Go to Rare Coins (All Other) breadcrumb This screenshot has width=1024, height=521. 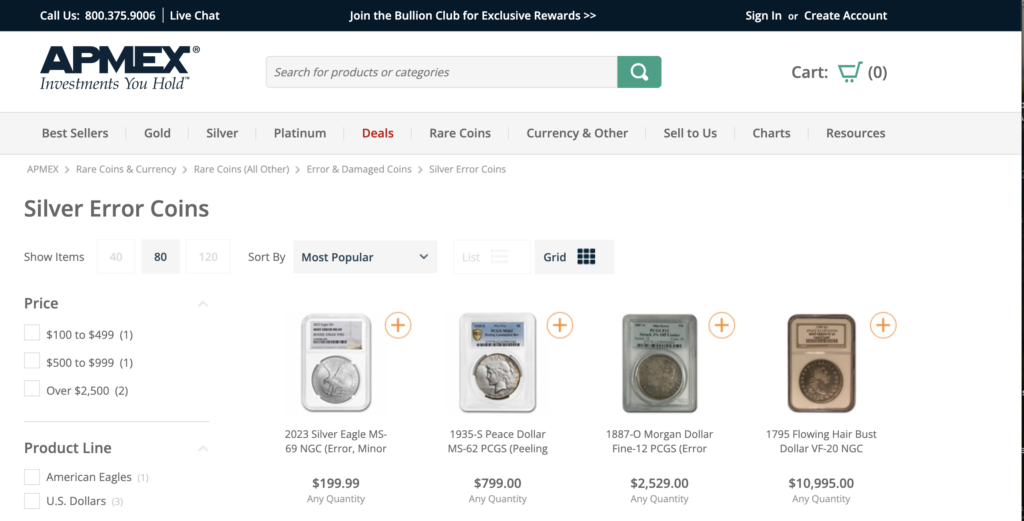pyautogui.click(x=242, y=169)
